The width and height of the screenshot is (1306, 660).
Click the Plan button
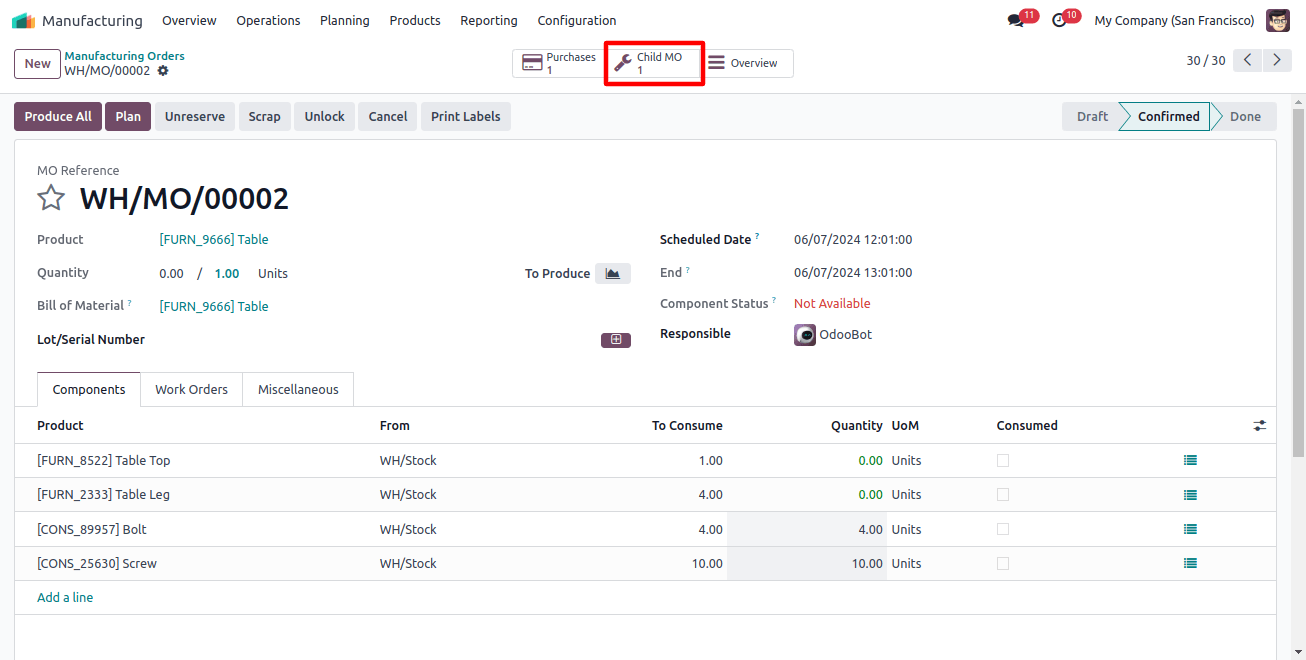point(128,117)
